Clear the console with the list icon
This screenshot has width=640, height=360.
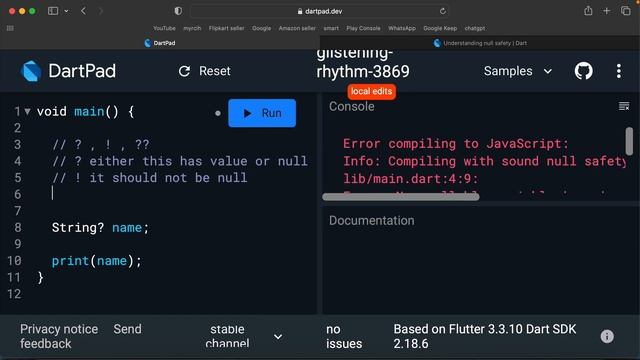point(624,107)
